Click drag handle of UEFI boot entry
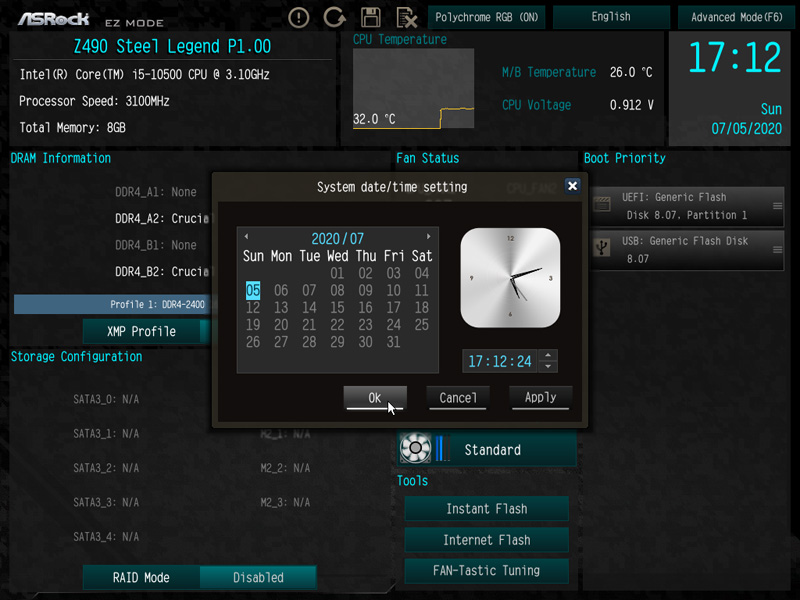This screenshot has width=800, height=600. 777,206
